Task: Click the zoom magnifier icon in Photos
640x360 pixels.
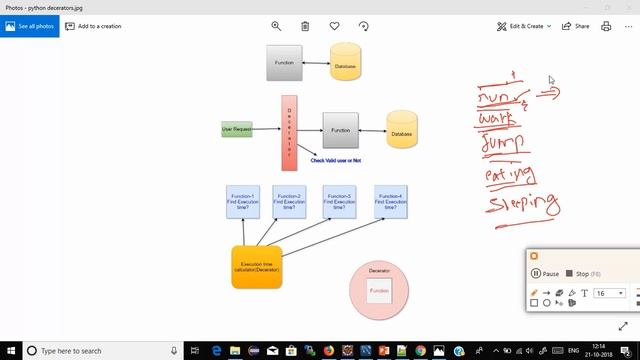Action: coord(276,26)
